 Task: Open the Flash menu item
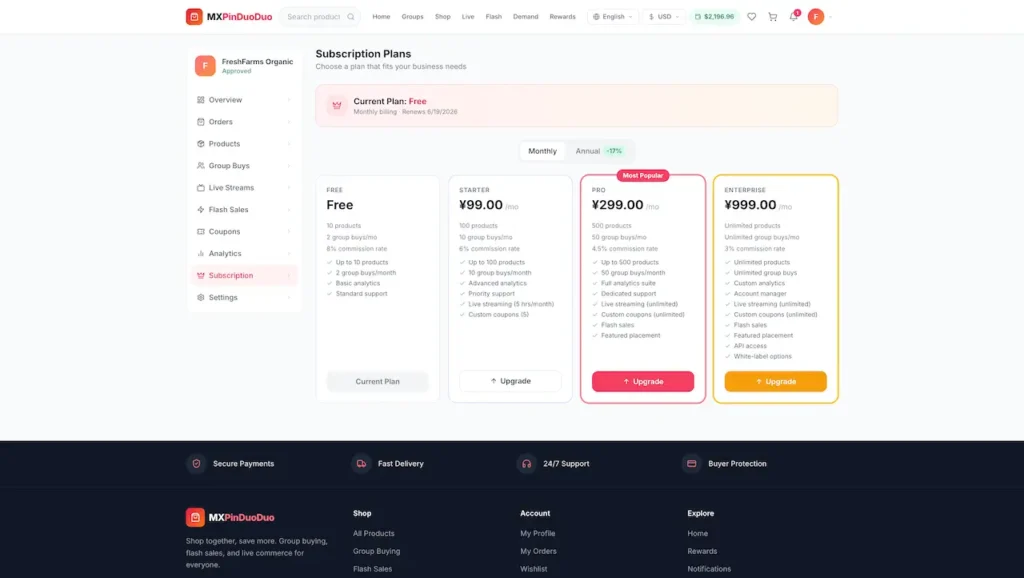point(494,16)
